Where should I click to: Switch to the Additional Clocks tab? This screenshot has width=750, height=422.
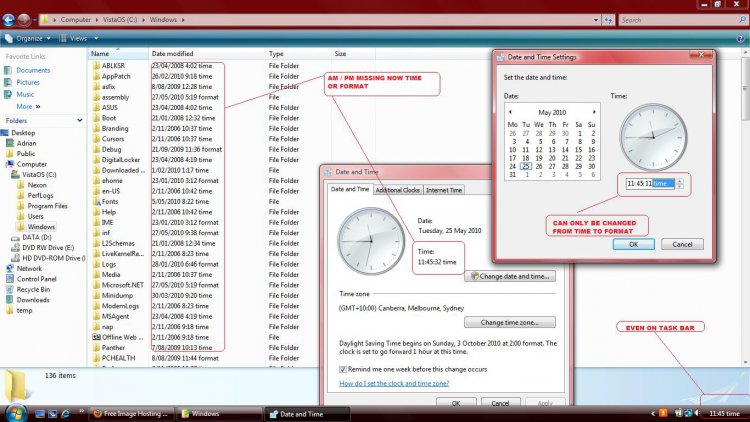tap(397, 190)
